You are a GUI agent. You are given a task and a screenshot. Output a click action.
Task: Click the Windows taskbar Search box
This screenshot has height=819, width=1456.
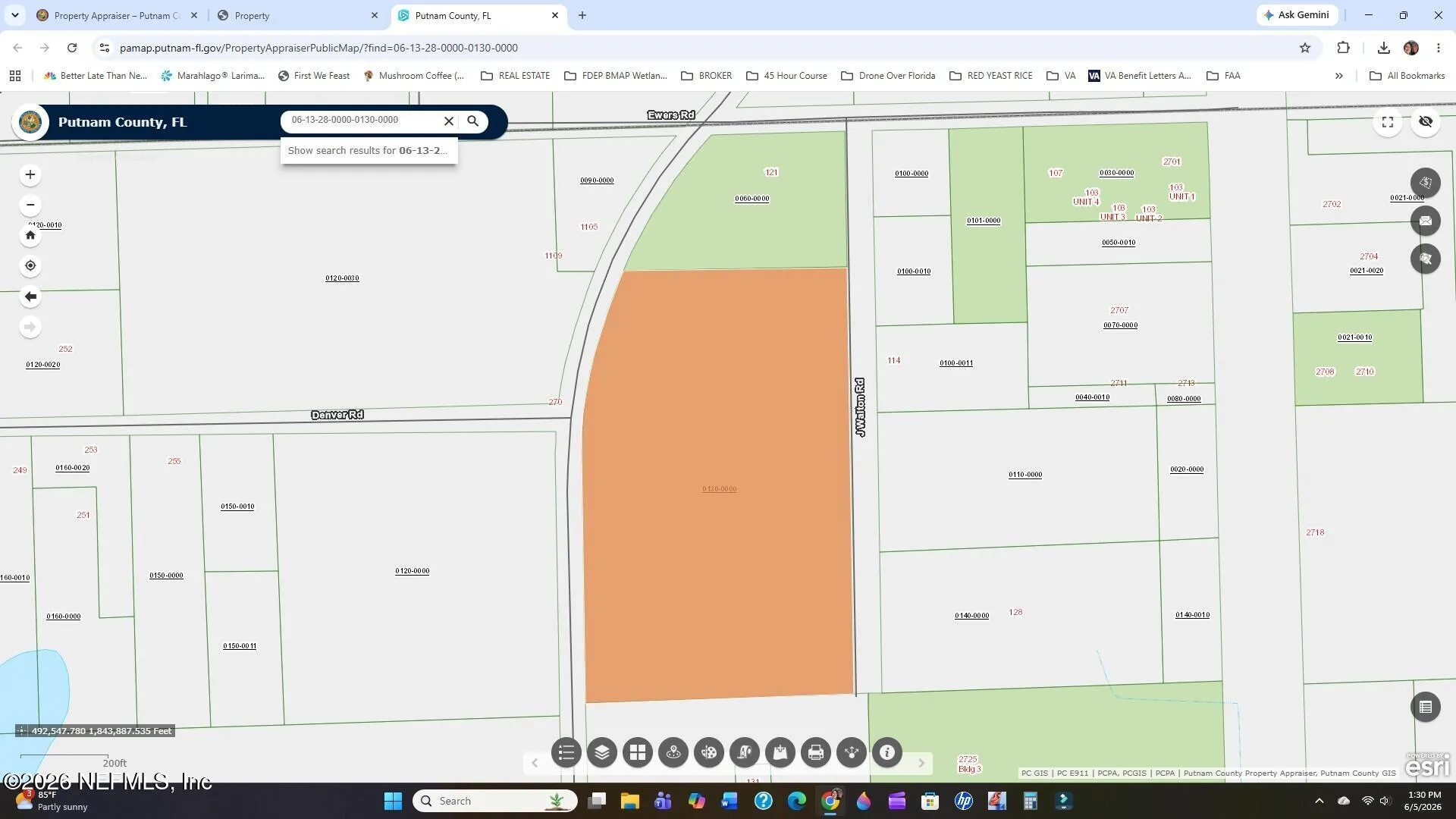[495, 801]
